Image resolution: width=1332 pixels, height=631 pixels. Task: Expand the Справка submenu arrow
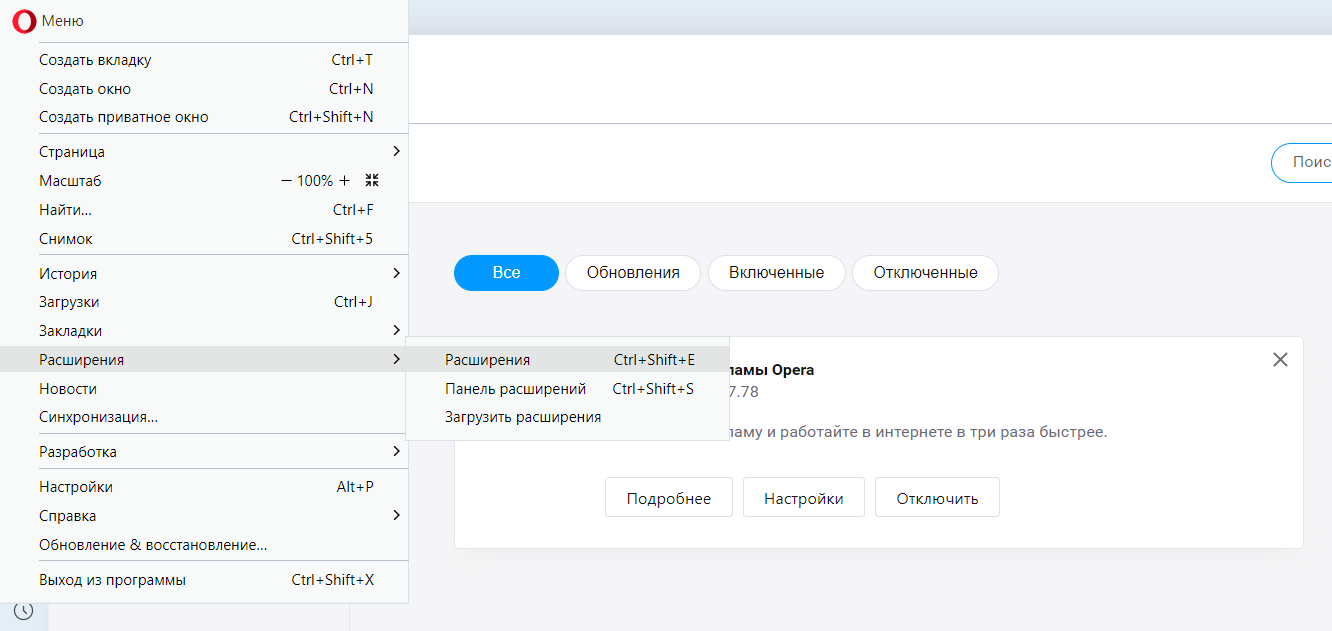pos(397,515)
